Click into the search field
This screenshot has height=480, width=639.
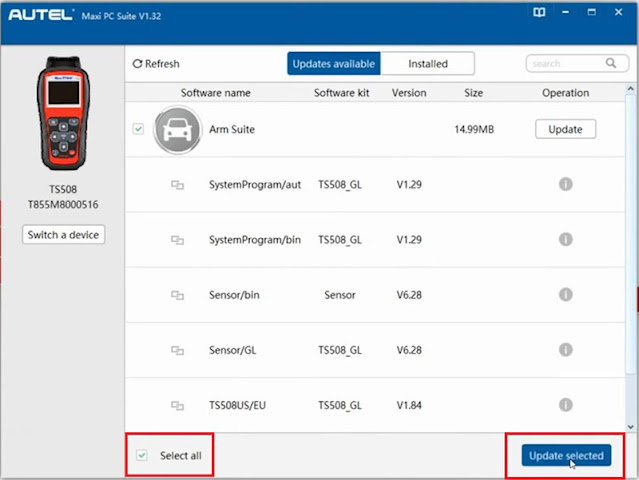point(577,64)
